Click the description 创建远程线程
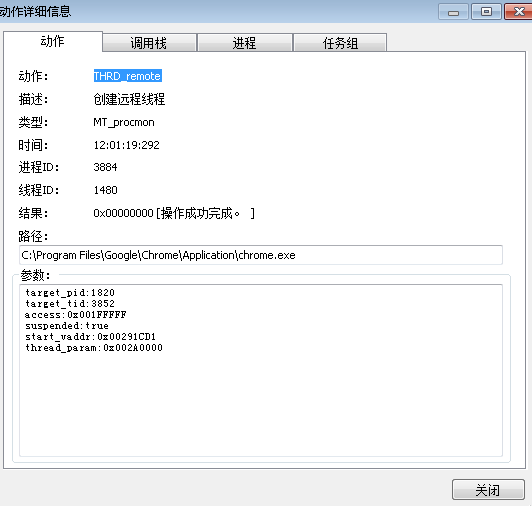 coord(129,99)
